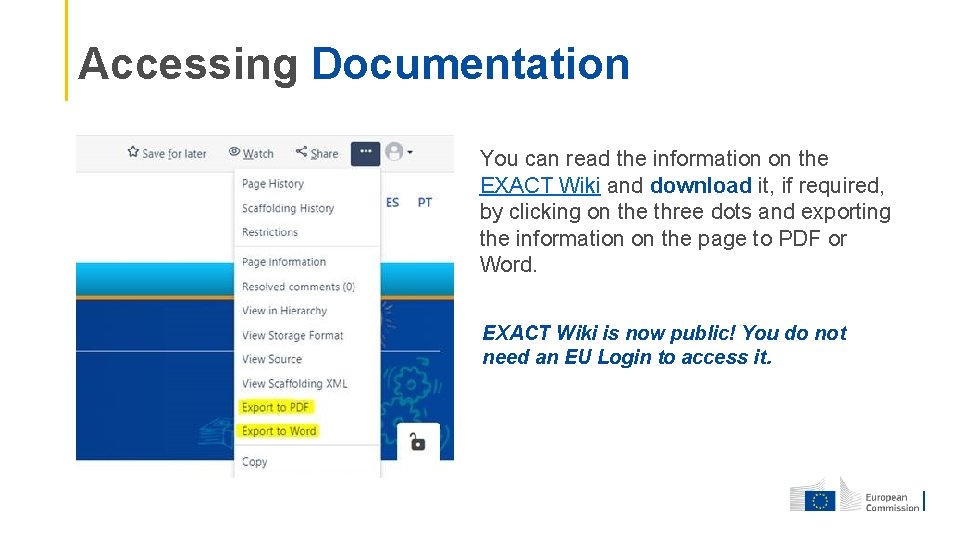Click the 'EXACT Wiki is now public!' note
960x540 pixels.
(664, 345)
